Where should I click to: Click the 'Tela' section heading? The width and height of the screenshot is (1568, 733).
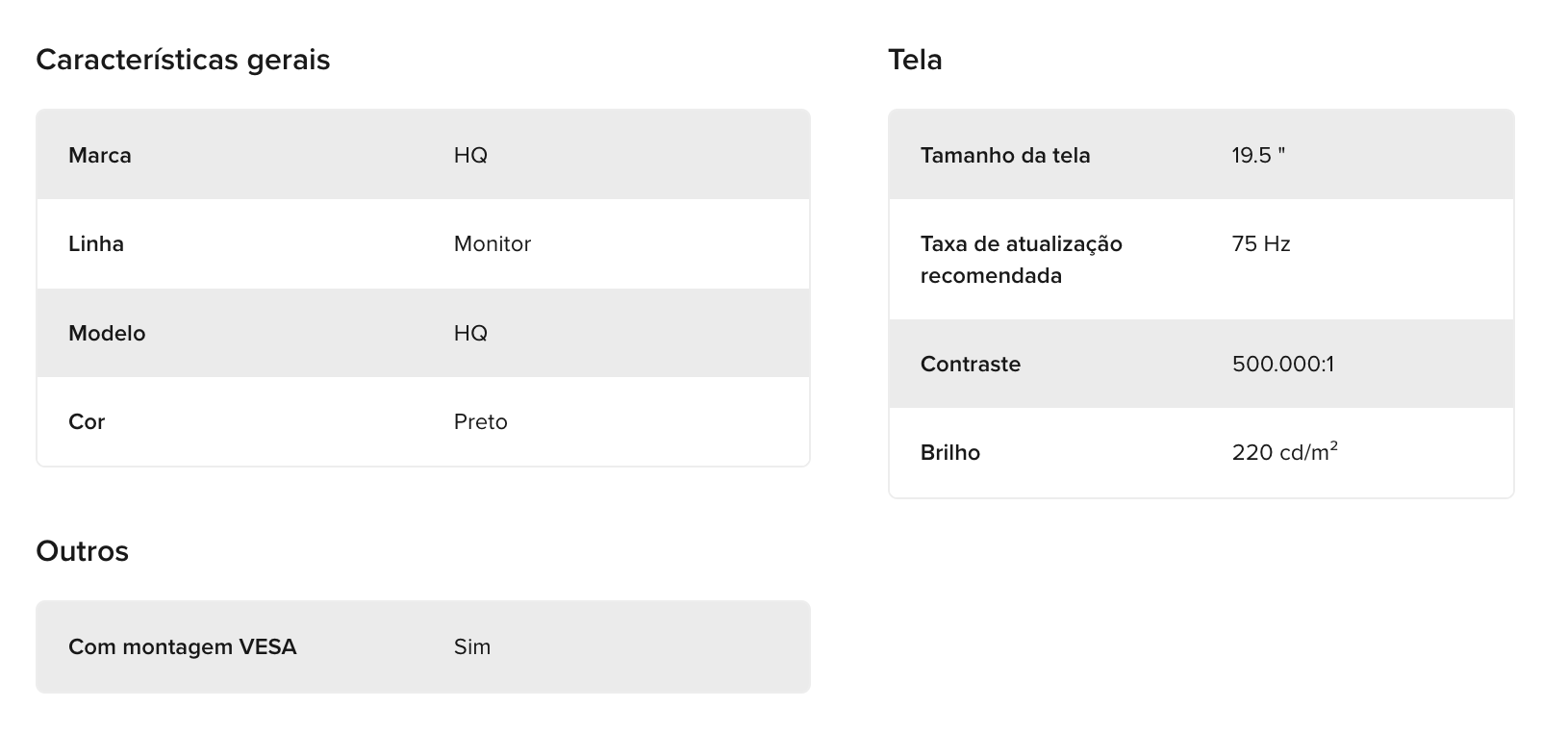[x=915, y=60]
